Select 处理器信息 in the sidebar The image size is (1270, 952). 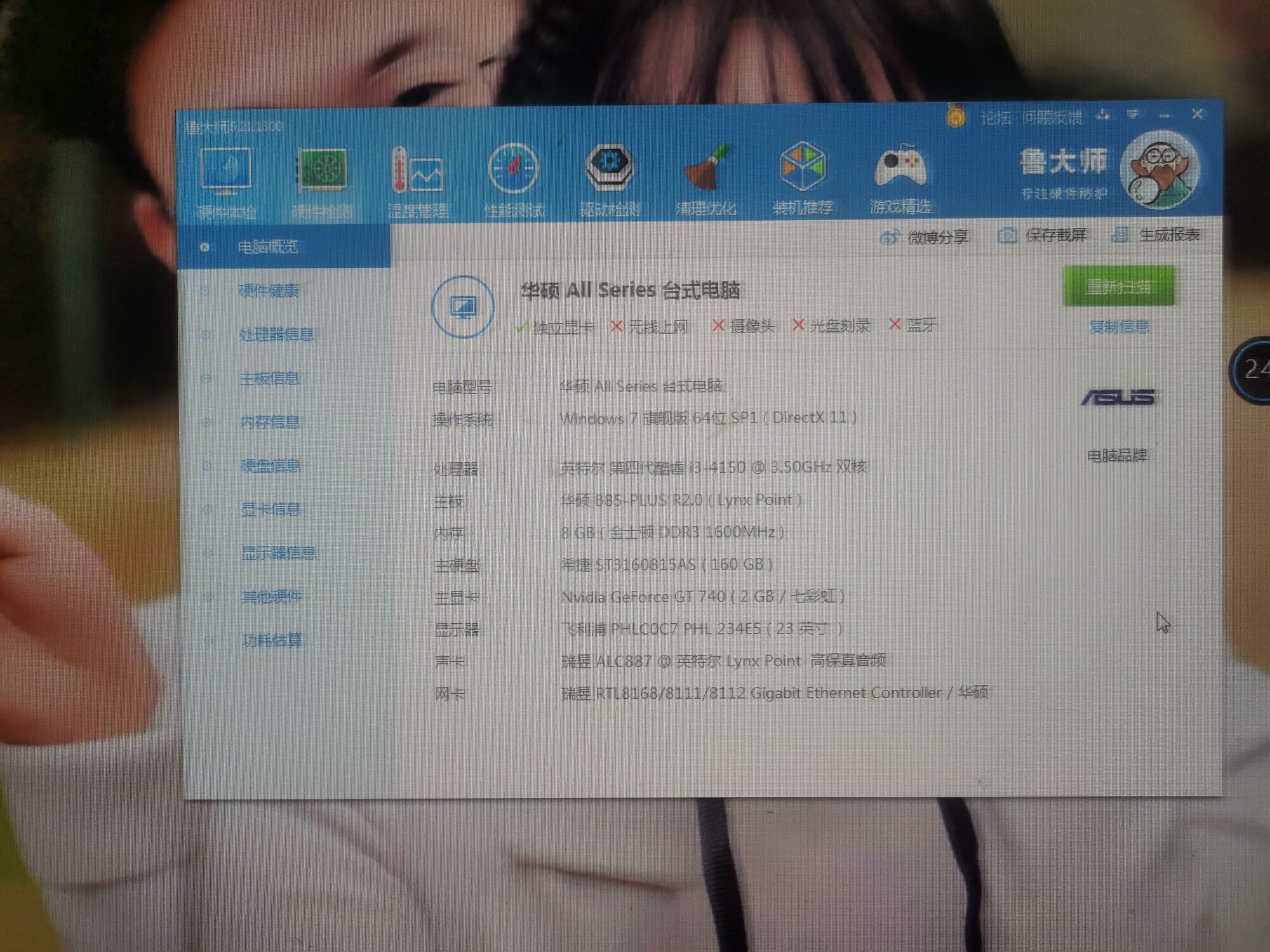[x=276, y=334]
